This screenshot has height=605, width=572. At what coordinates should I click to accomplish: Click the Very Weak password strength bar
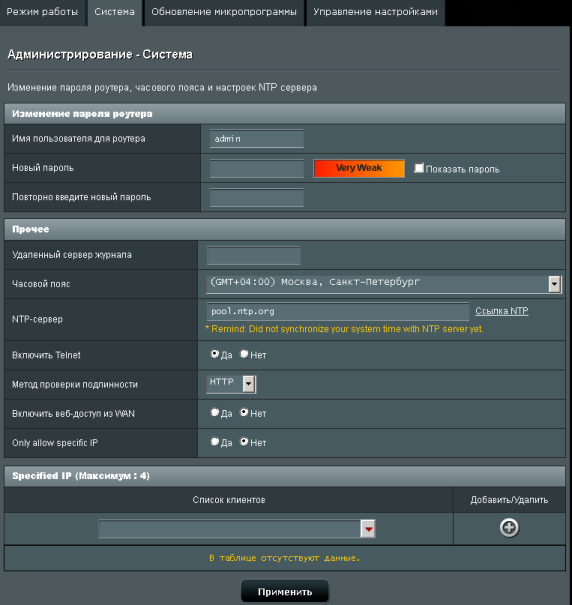point(359,168)
